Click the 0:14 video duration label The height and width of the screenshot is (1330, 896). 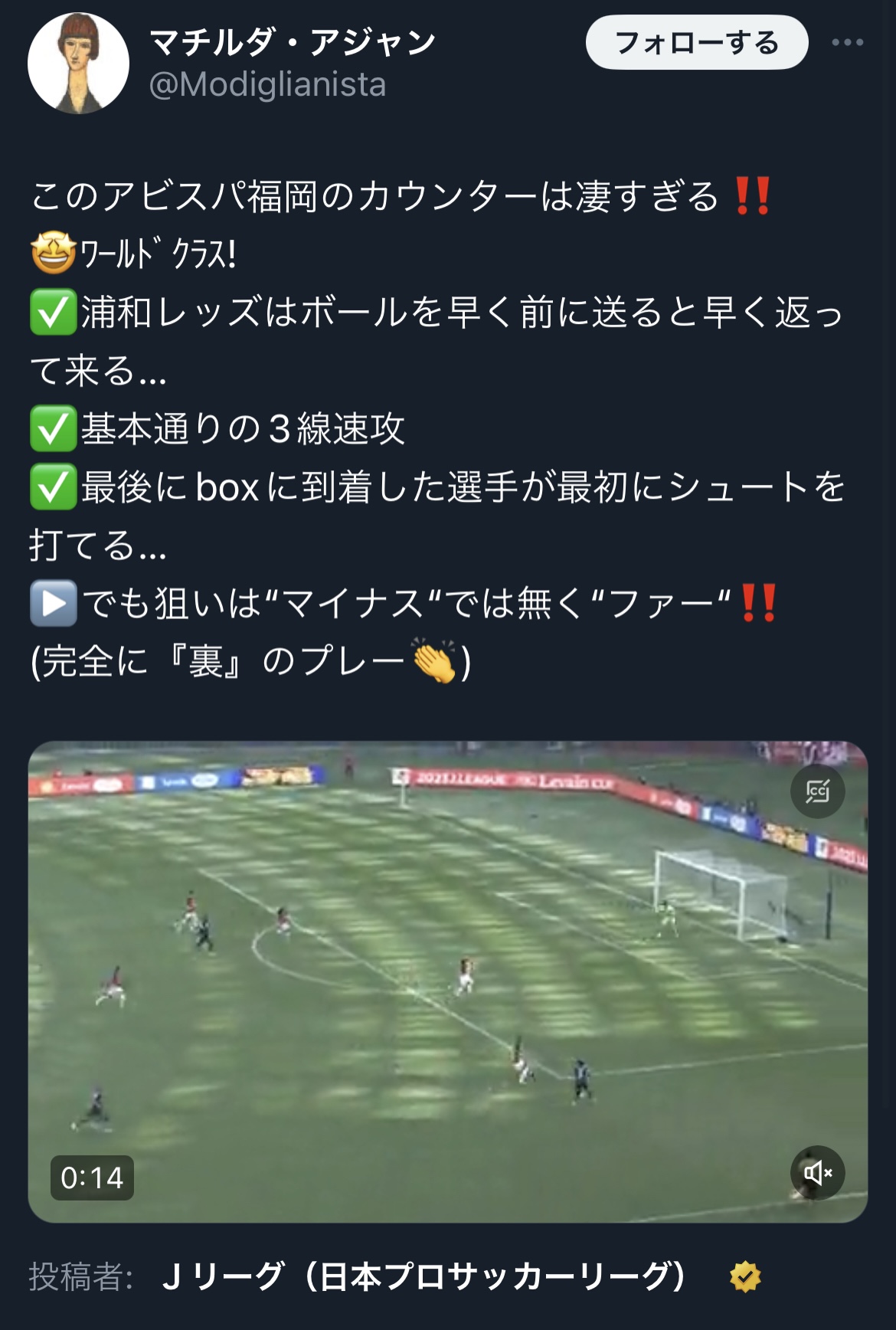[x=92, y=1178]
